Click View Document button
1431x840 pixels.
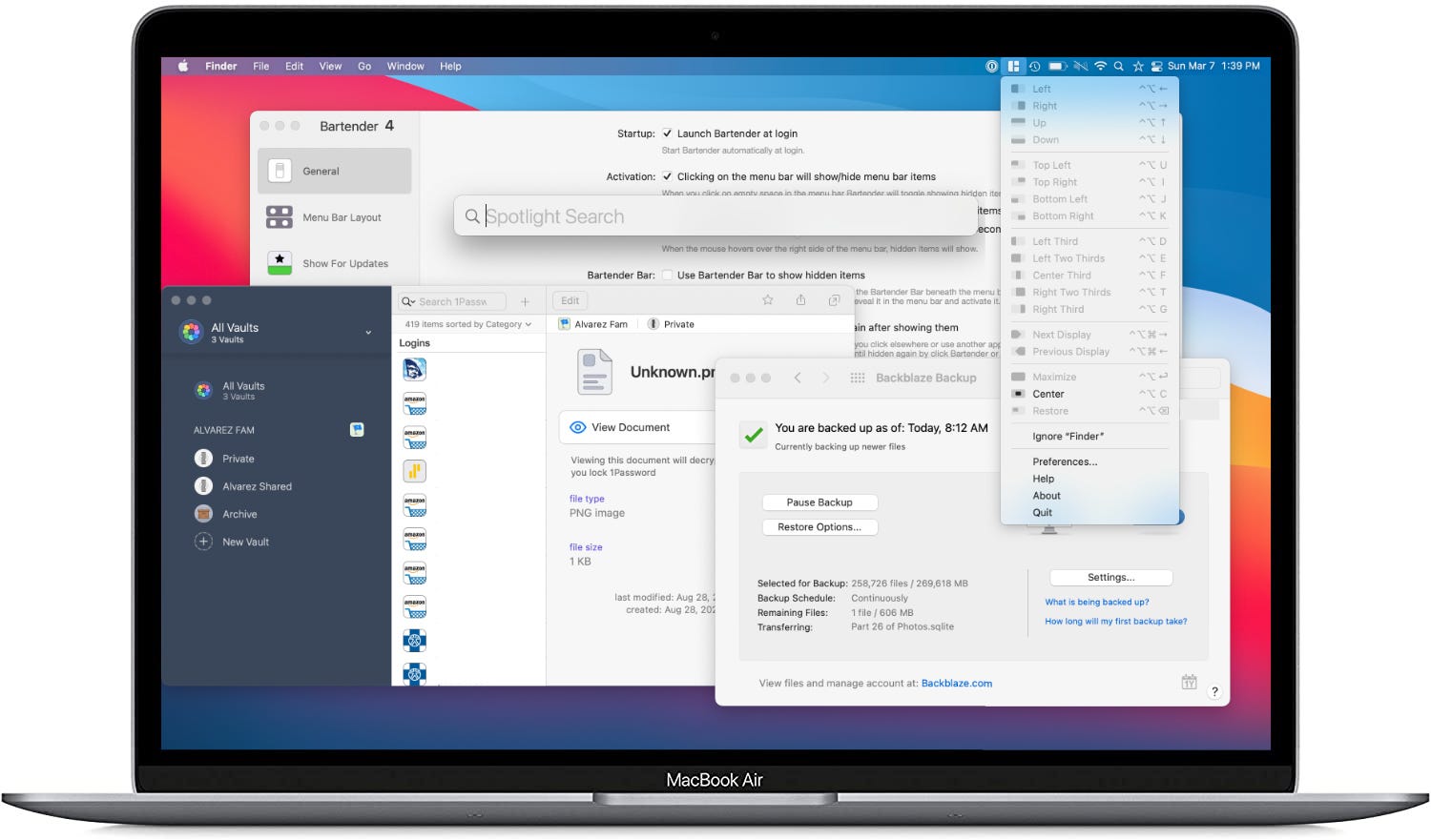tap(637, 427)
